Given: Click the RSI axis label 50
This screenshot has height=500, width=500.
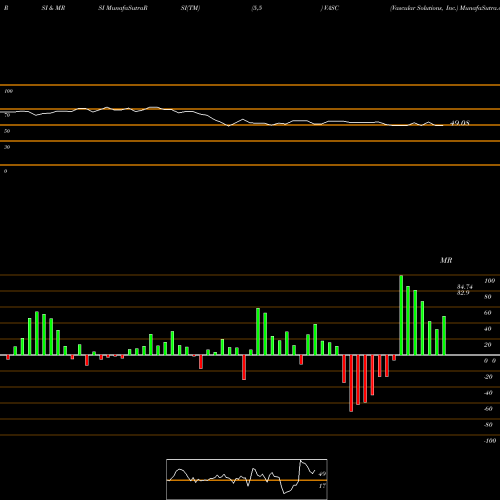Looking at the screenshot, I should pos(7,131).
